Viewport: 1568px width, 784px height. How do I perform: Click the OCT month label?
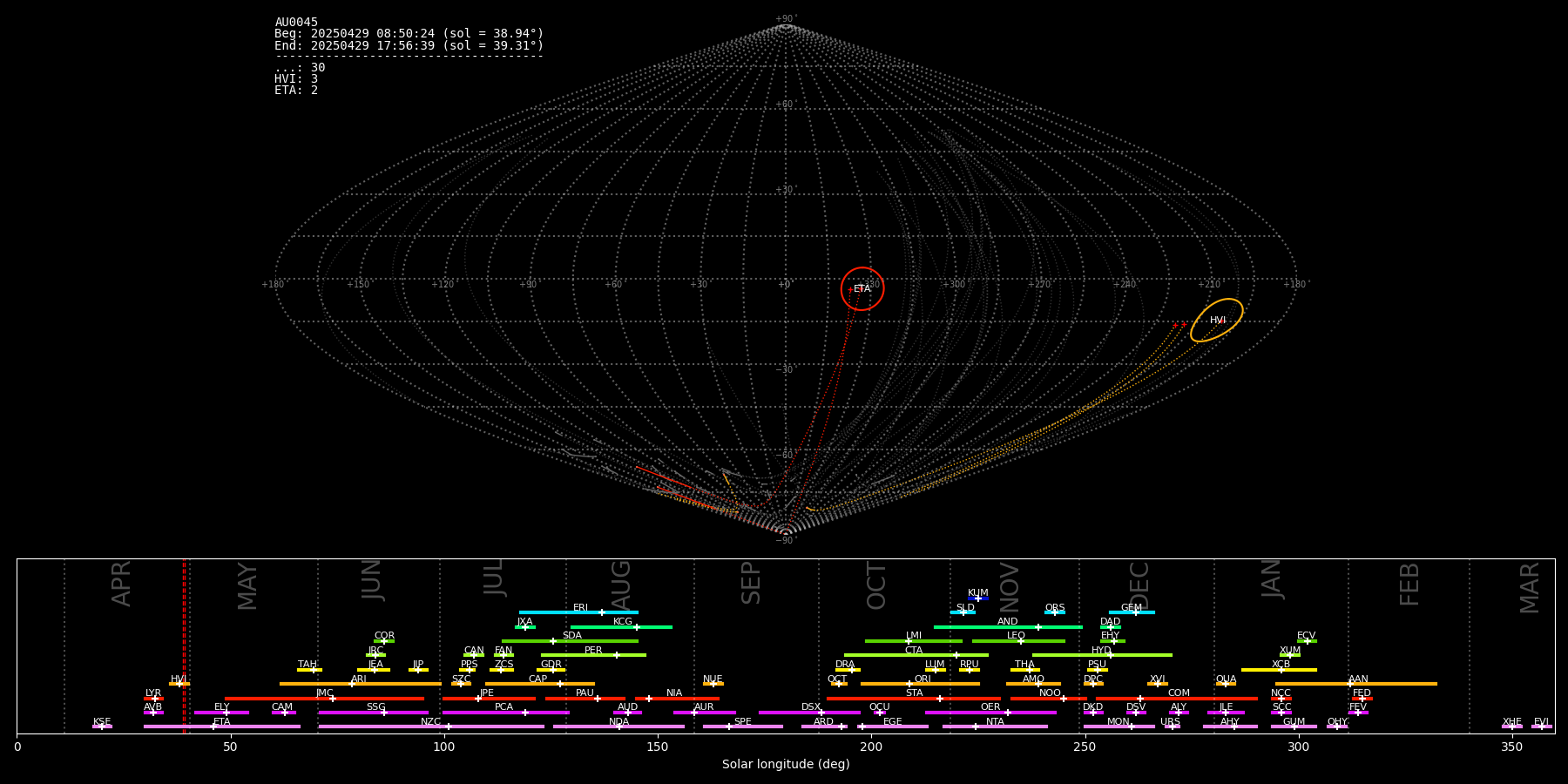(876, 585)
